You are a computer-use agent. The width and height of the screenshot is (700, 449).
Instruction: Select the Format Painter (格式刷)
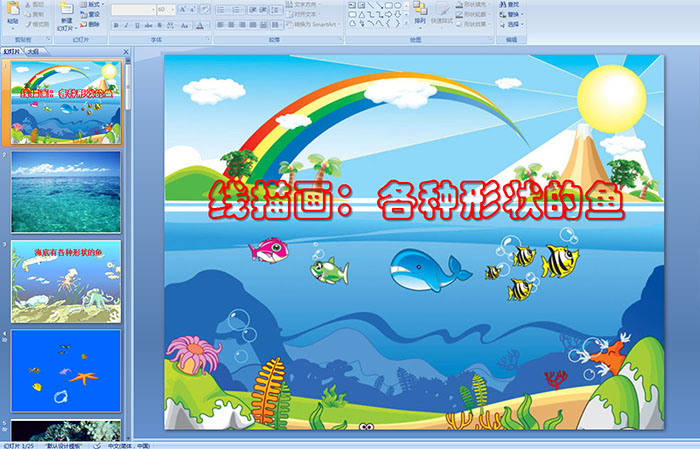(37, 24)
